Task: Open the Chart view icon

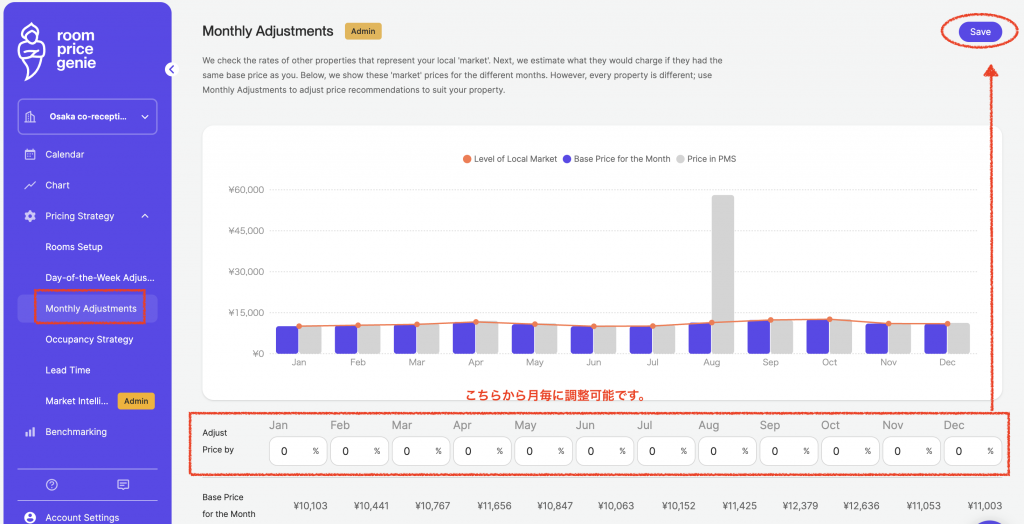Action: [30, 186]
